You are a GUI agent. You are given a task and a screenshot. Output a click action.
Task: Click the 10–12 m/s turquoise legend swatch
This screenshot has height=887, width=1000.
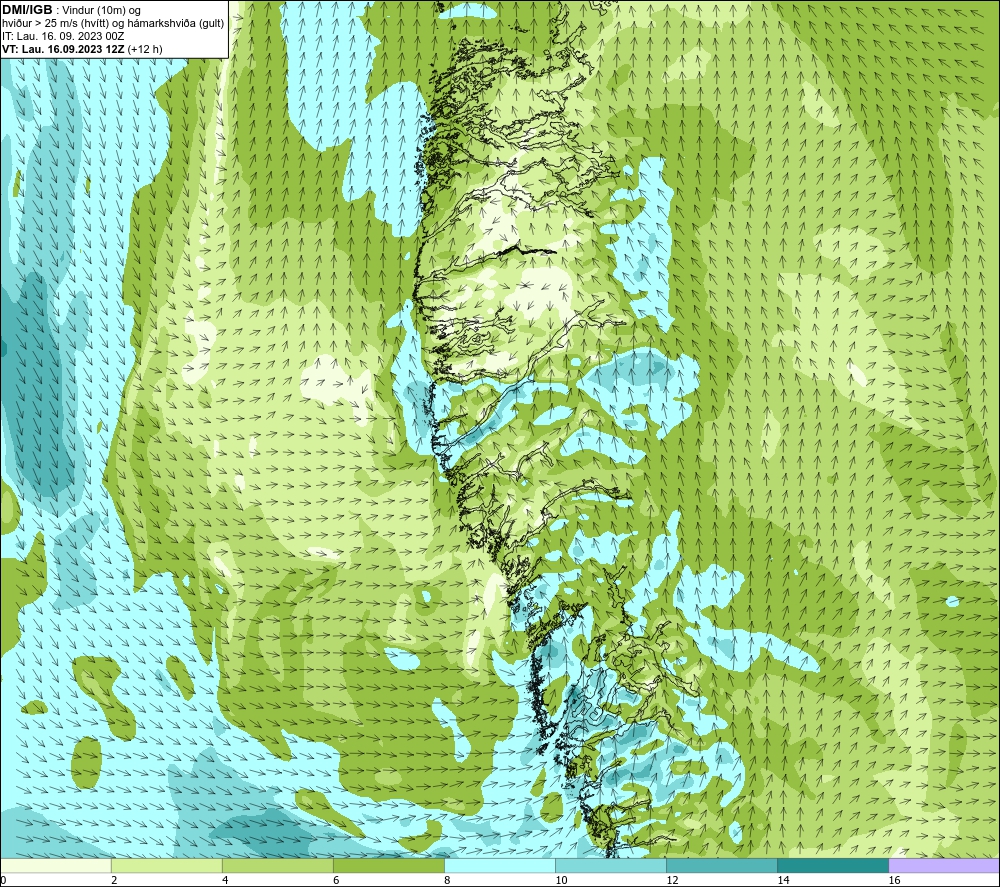point(610,865)
